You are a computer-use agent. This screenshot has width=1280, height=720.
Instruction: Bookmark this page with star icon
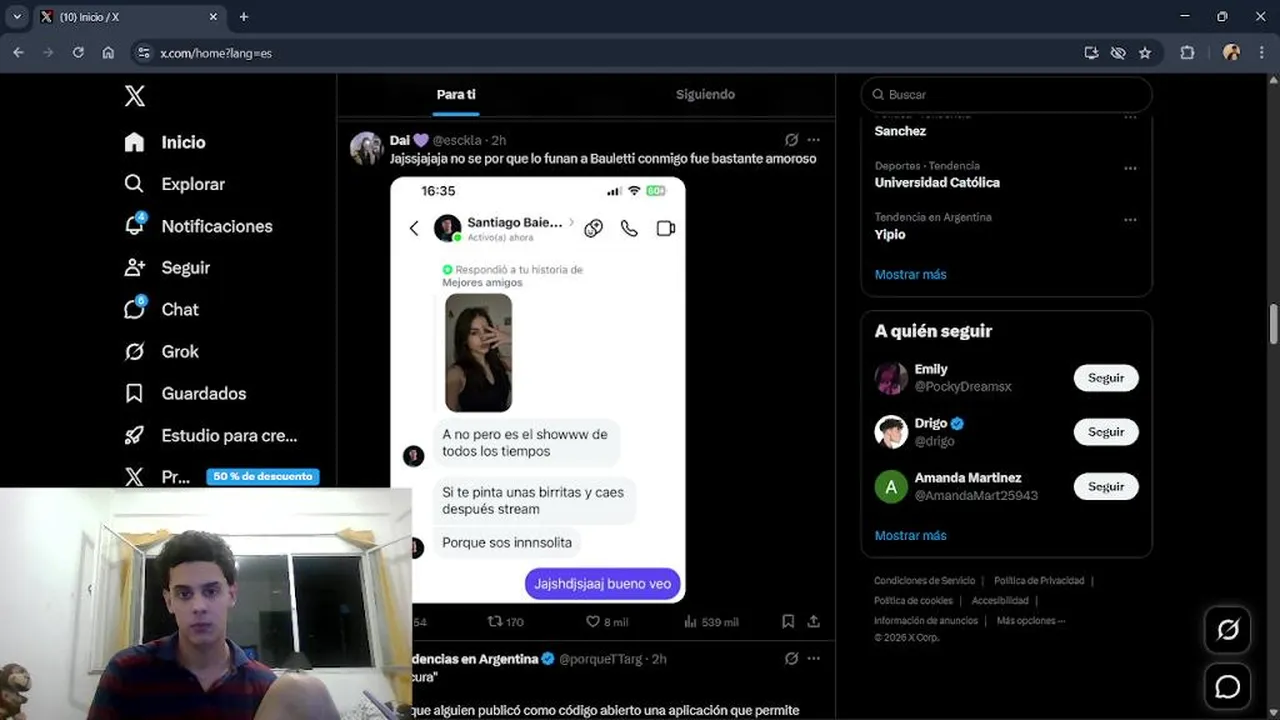click(x=1145, y=53)
